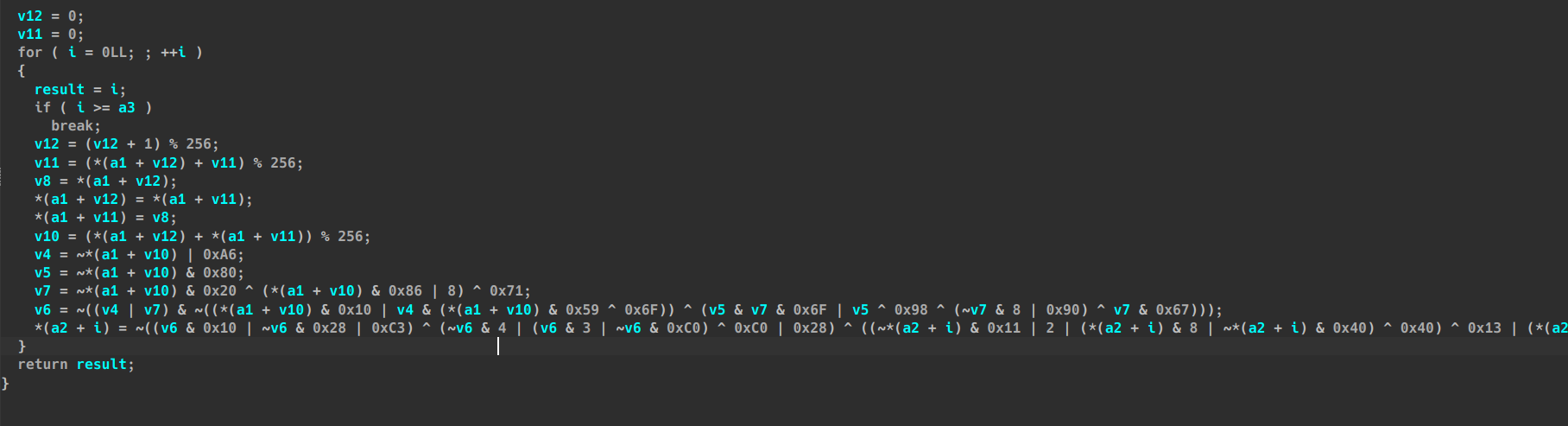Click the "for" loop keyword
The image size is (1568, 426).
pyautogui.click(x=29, y=52)
